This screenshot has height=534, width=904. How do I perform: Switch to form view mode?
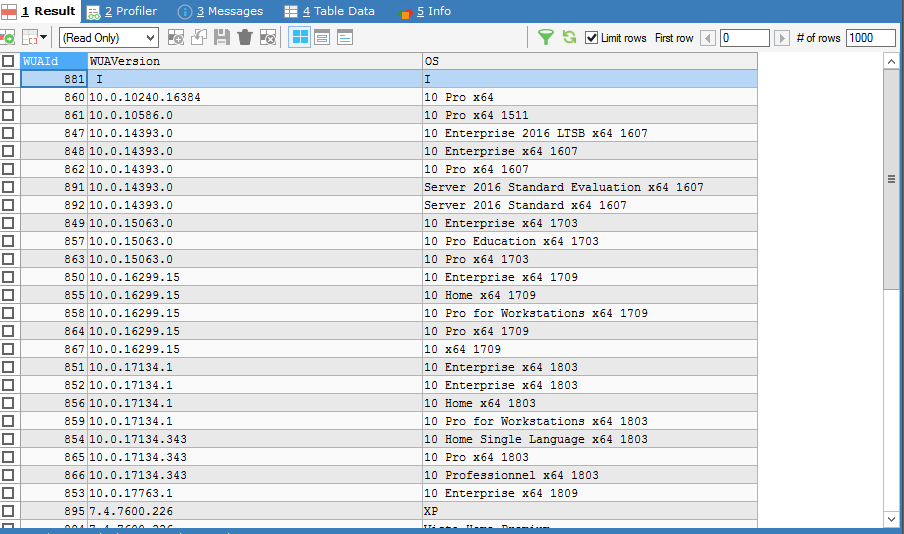[322, 37]
